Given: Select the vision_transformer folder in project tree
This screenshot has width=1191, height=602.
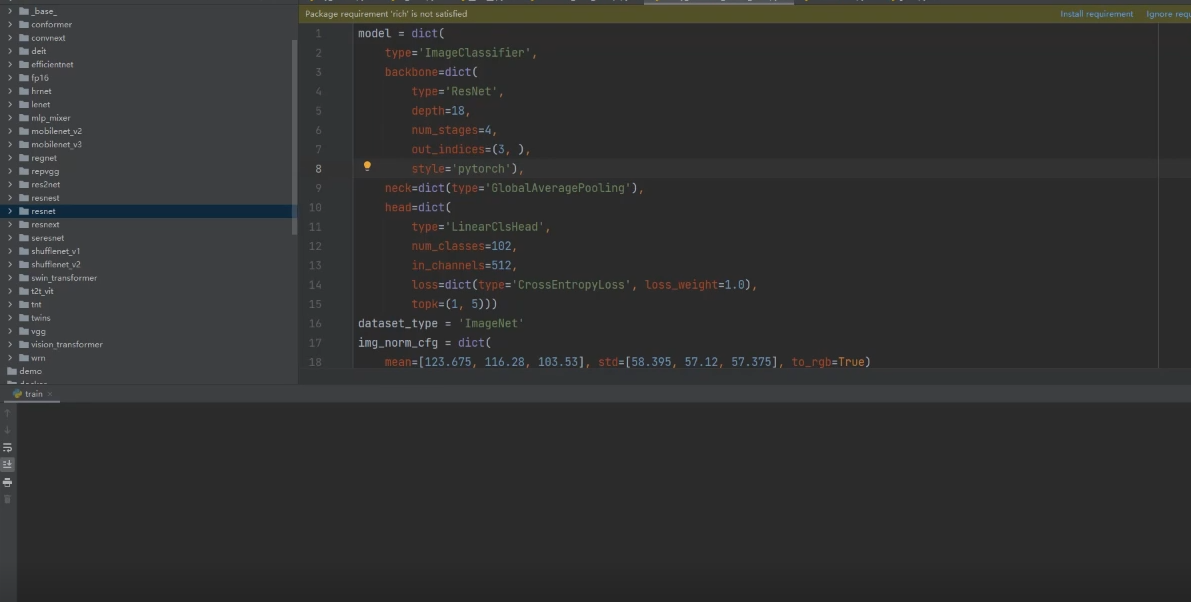Looking at the screenshot, I should click(x=66, y=344).
